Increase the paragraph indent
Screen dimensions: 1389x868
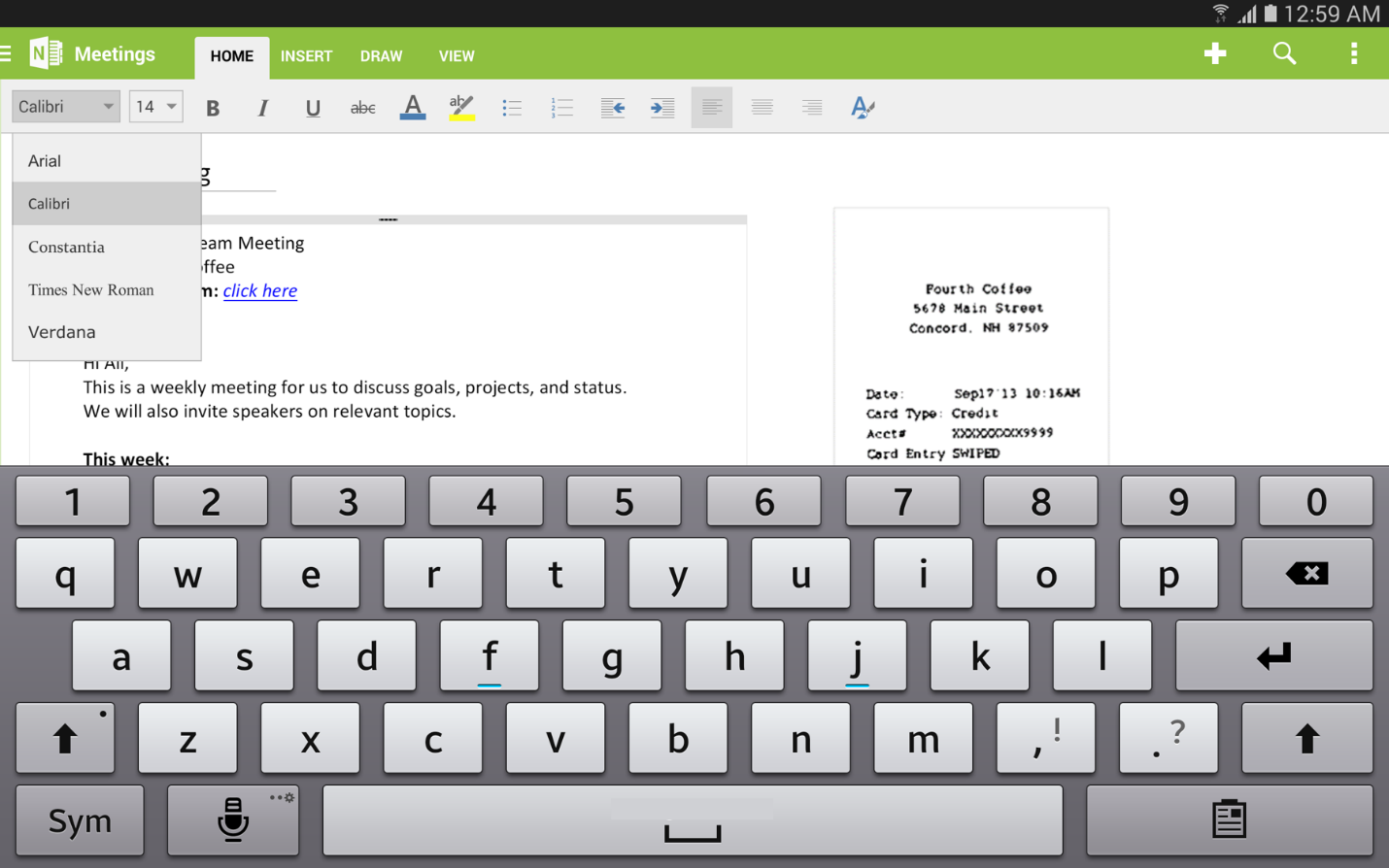662,107
